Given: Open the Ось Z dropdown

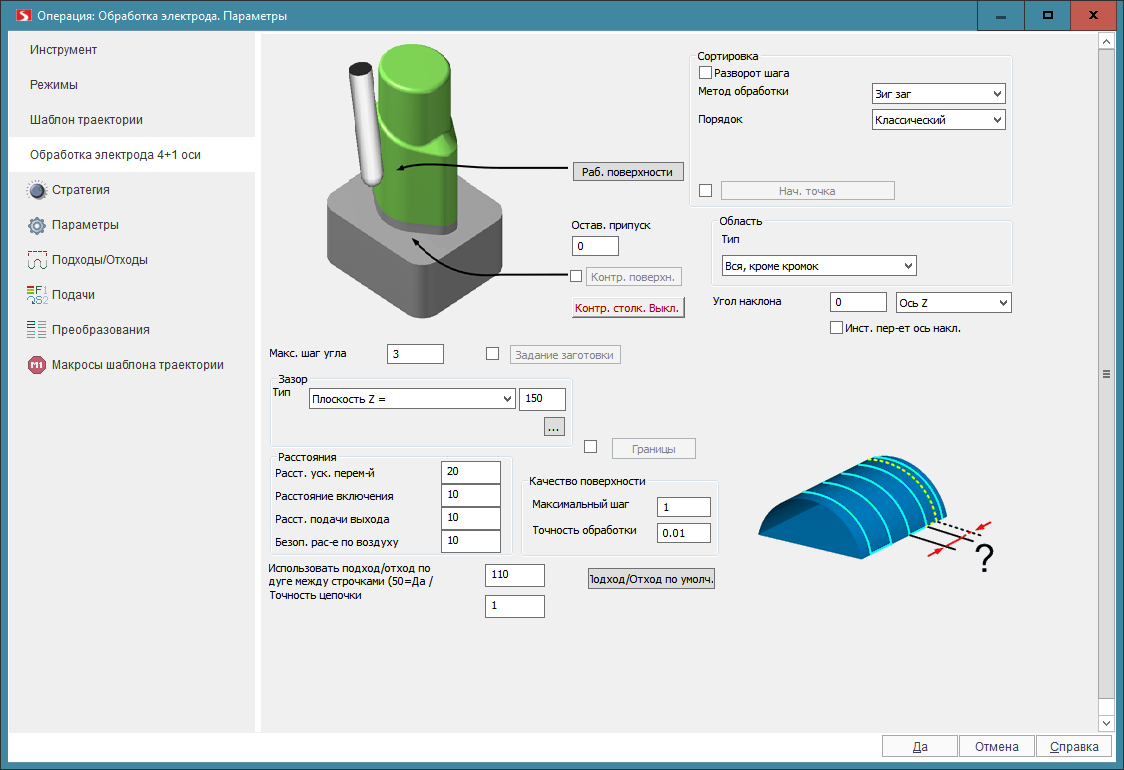Looking at the screenshot, I should click(953, 303).
